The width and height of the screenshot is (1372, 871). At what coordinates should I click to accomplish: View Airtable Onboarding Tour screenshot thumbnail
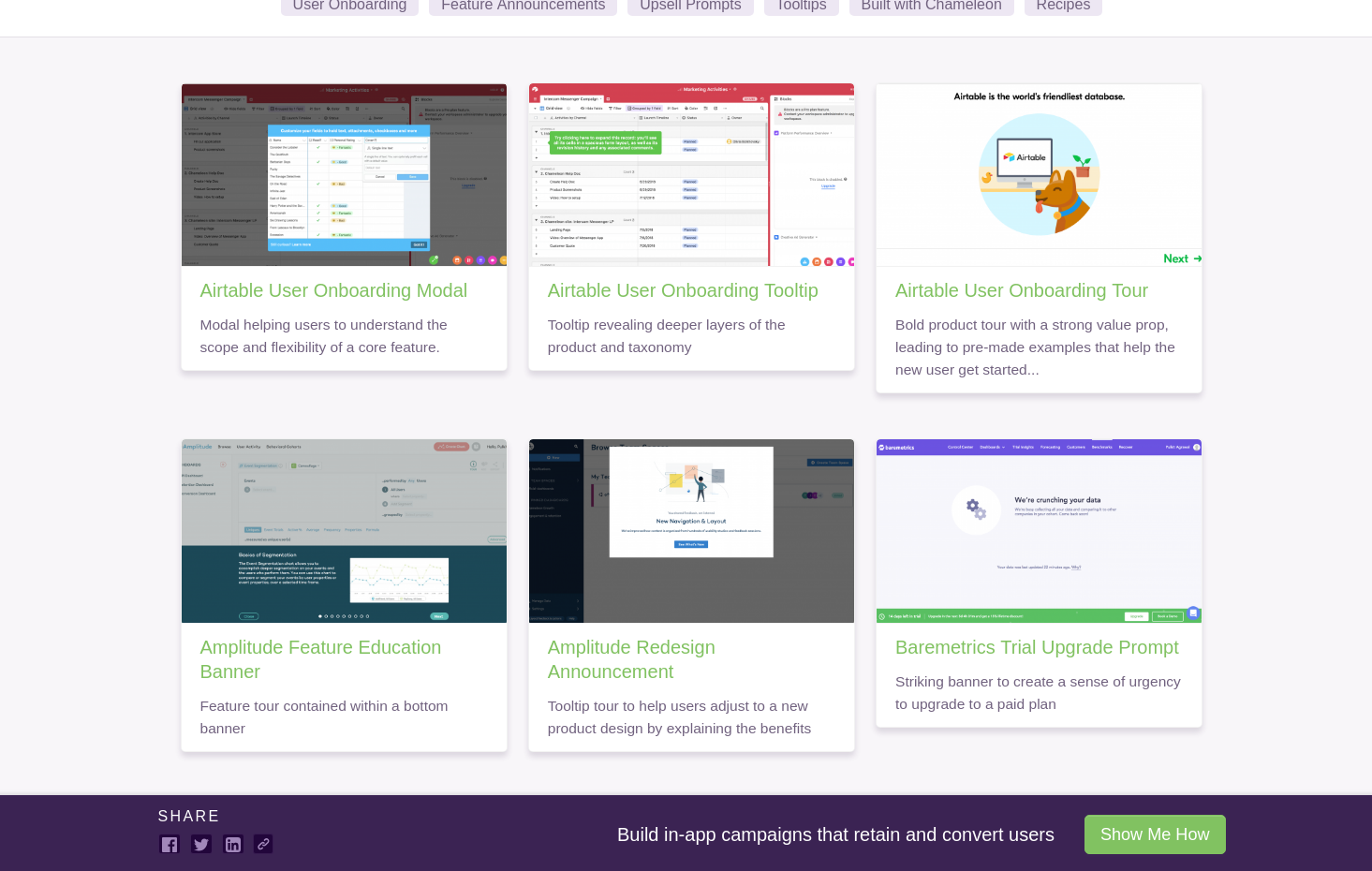[1039, 175]
